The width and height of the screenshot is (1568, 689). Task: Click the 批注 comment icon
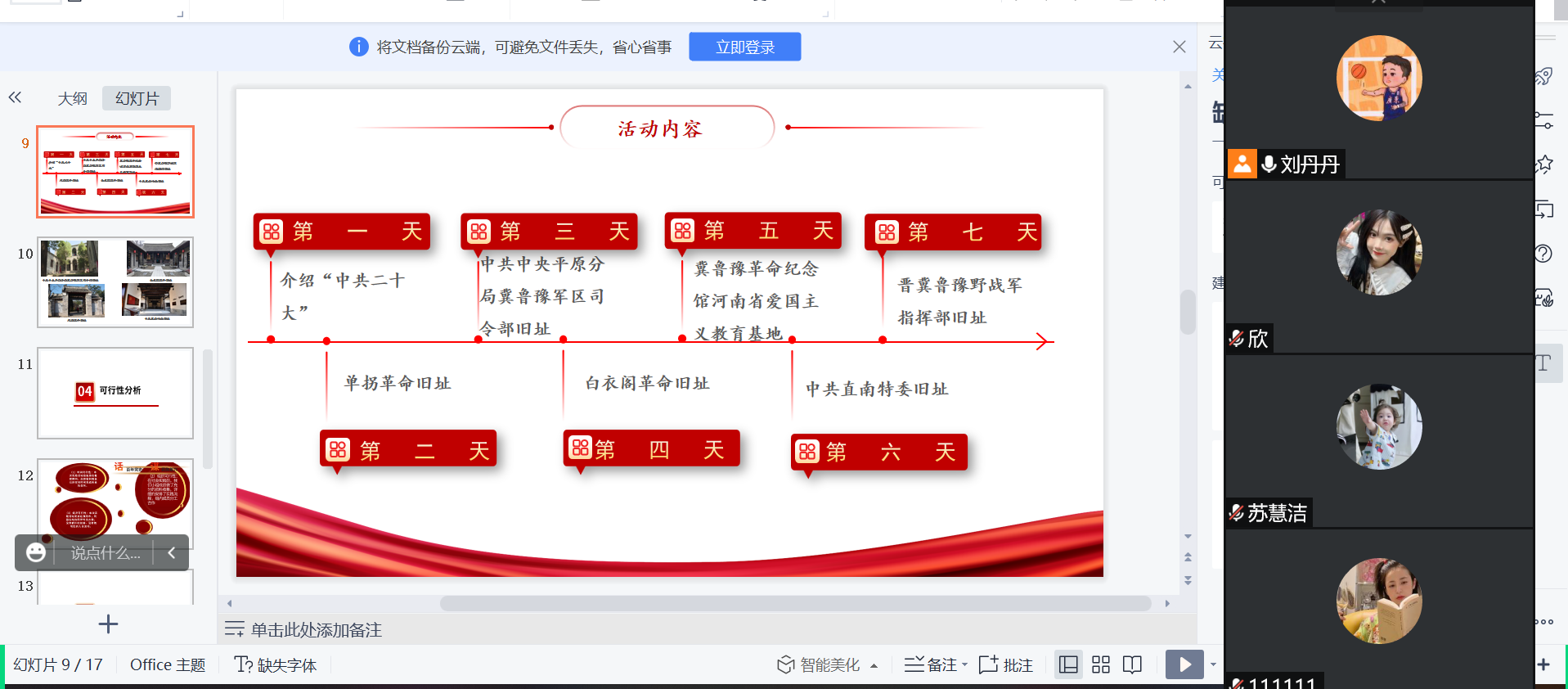1006,664
